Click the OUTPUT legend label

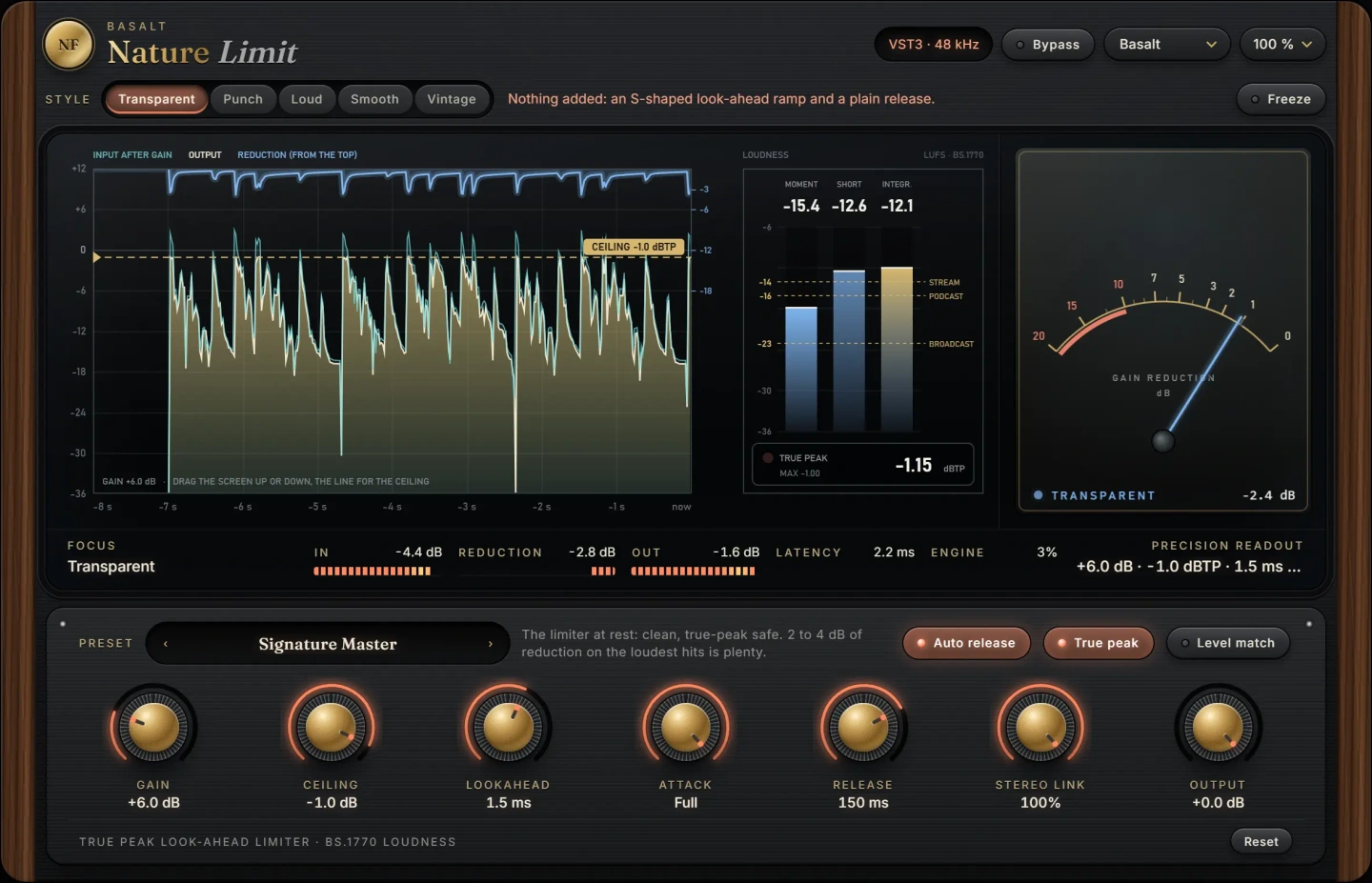pyautogui.click(x=205, y=154)
